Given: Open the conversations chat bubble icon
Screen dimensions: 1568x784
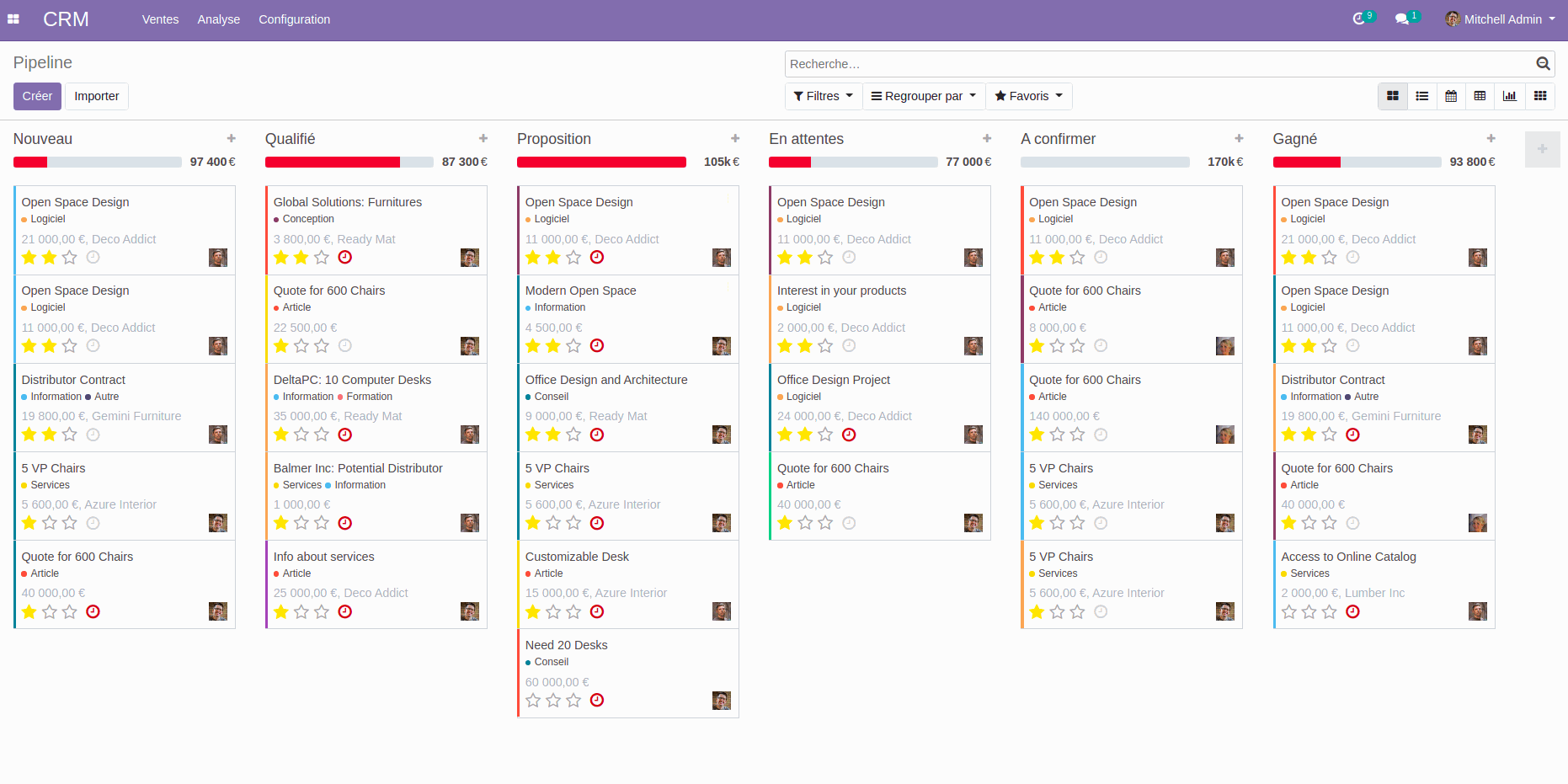Looking at the screenshot, I should pos(1401,19).
